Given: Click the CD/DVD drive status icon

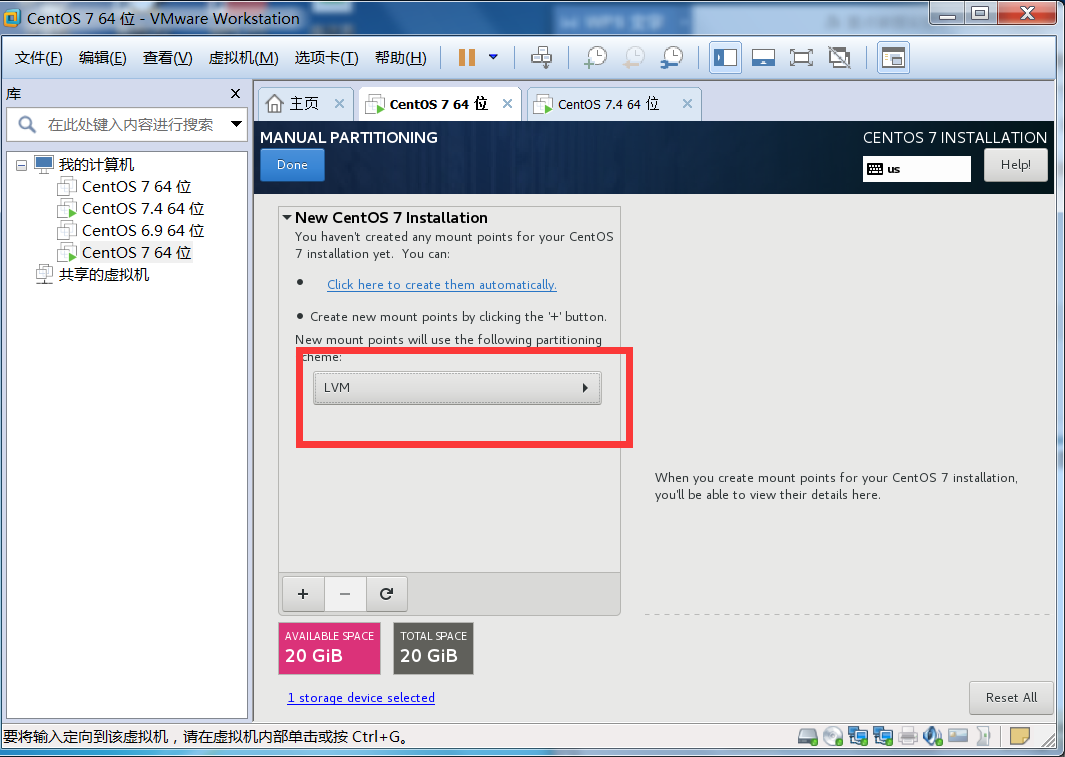Looking at the screenshot, I should tap(833, 736).
